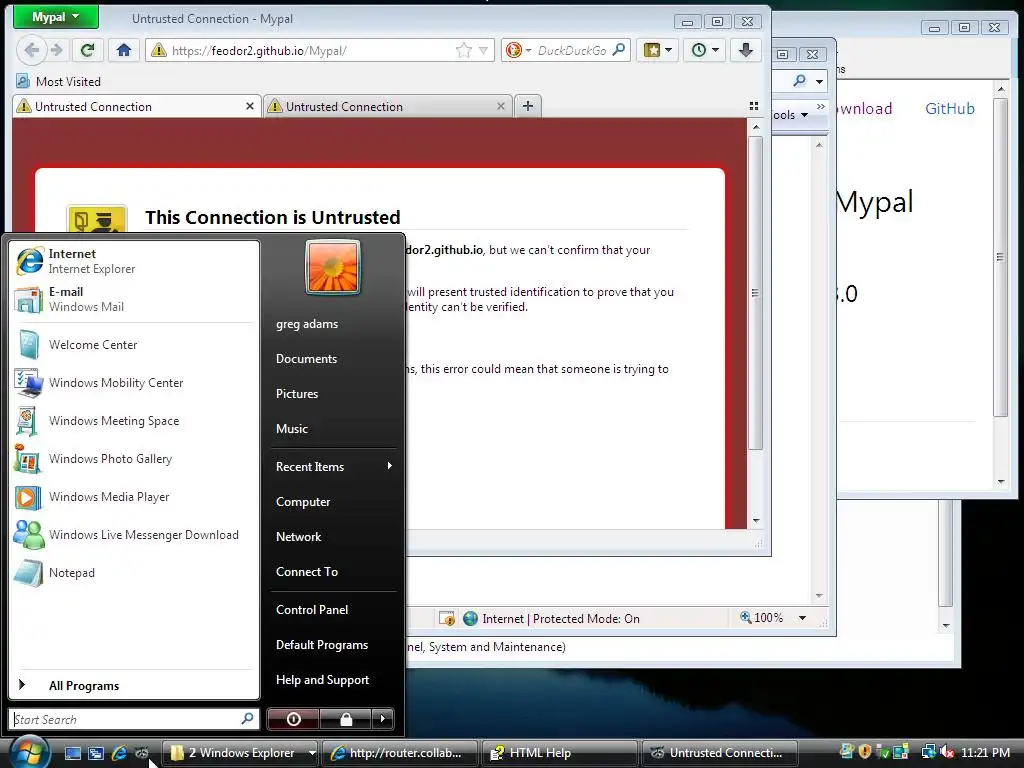Expand All Programs list

(x=134, y=685)
